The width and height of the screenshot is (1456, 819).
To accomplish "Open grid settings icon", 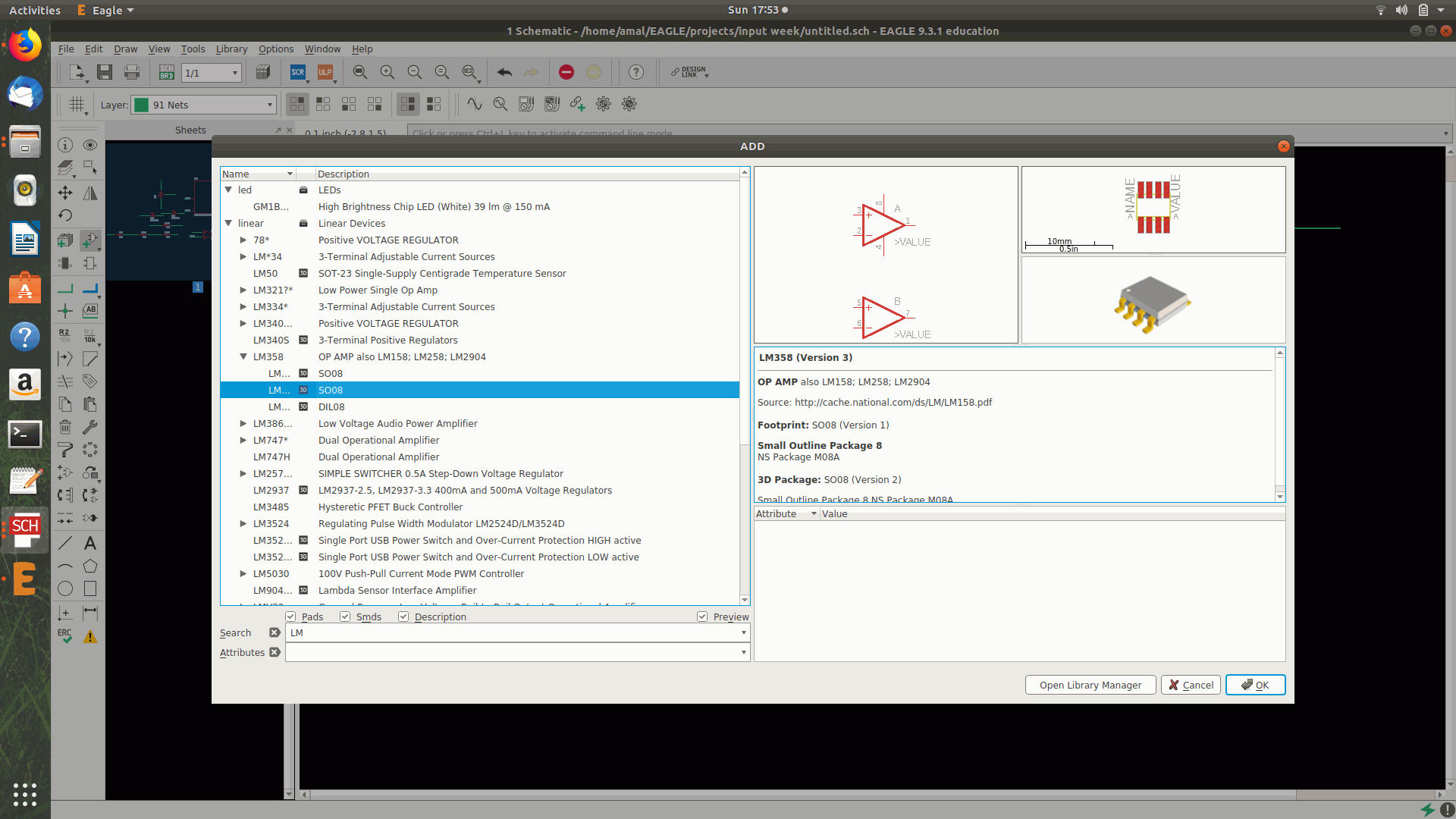I will pos(77,104).
